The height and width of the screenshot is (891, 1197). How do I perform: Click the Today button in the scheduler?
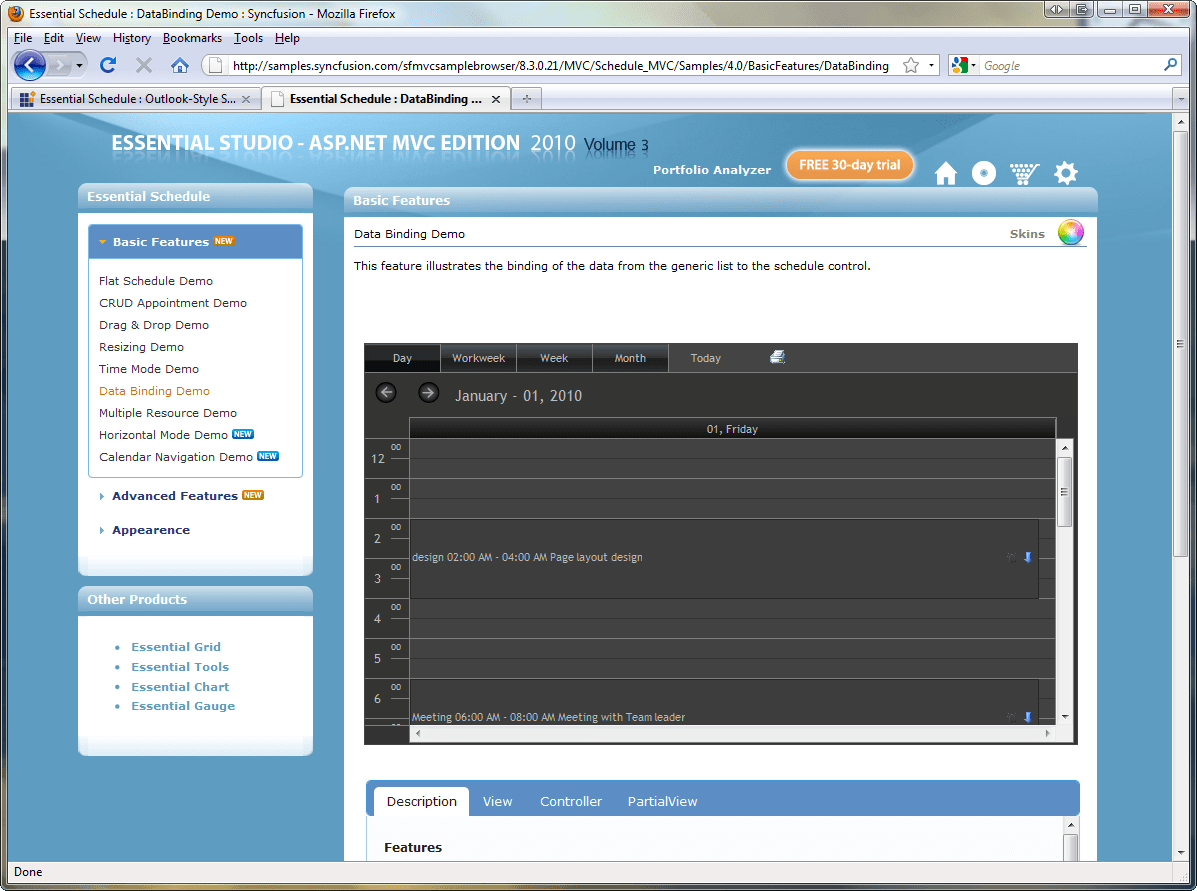[x=705, y=357]
